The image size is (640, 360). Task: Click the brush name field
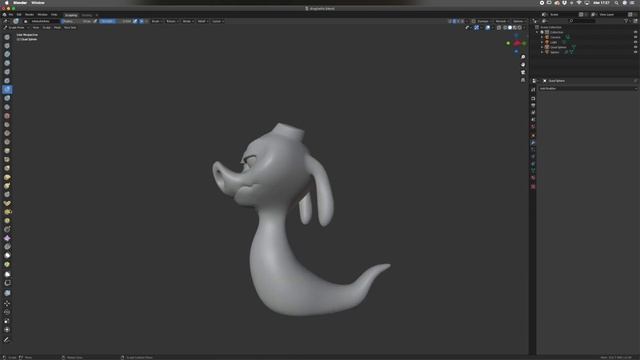pyautogui.click(x=45, y=21)
